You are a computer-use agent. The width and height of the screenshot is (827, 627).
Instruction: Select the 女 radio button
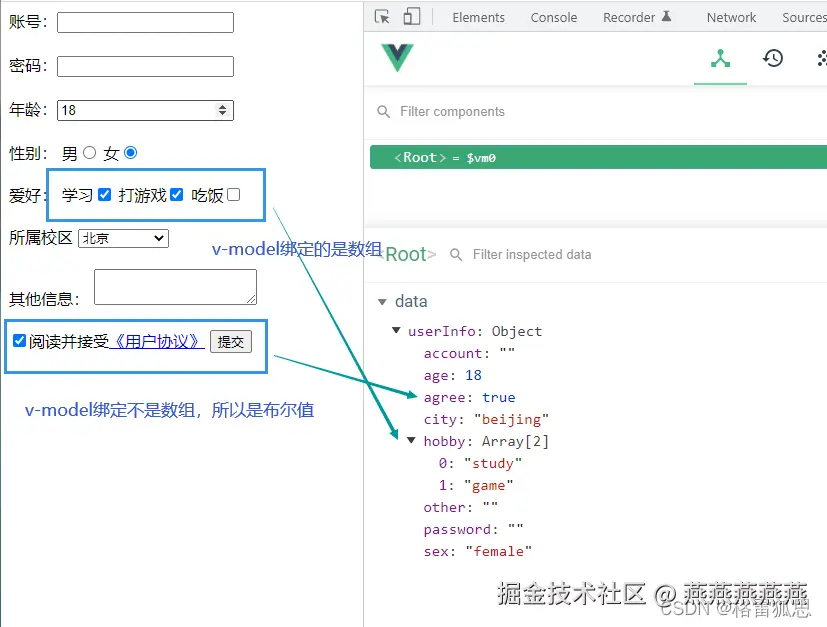click(x=130, y=153)
